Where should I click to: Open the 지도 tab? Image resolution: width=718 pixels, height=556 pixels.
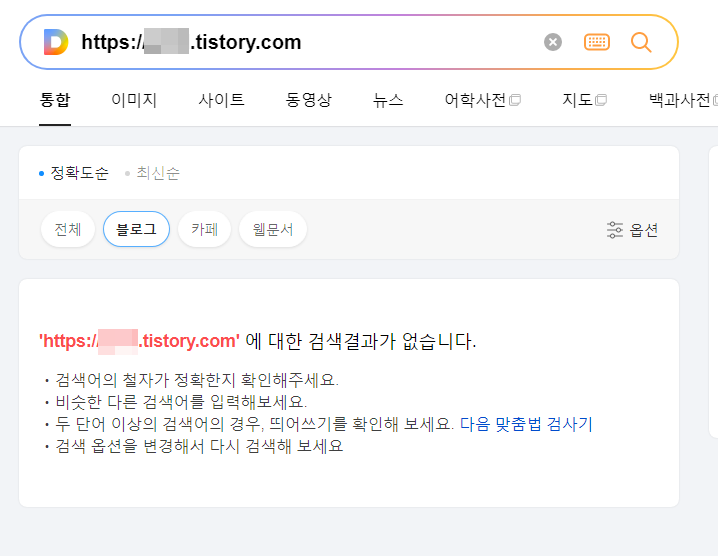point(584,100)
